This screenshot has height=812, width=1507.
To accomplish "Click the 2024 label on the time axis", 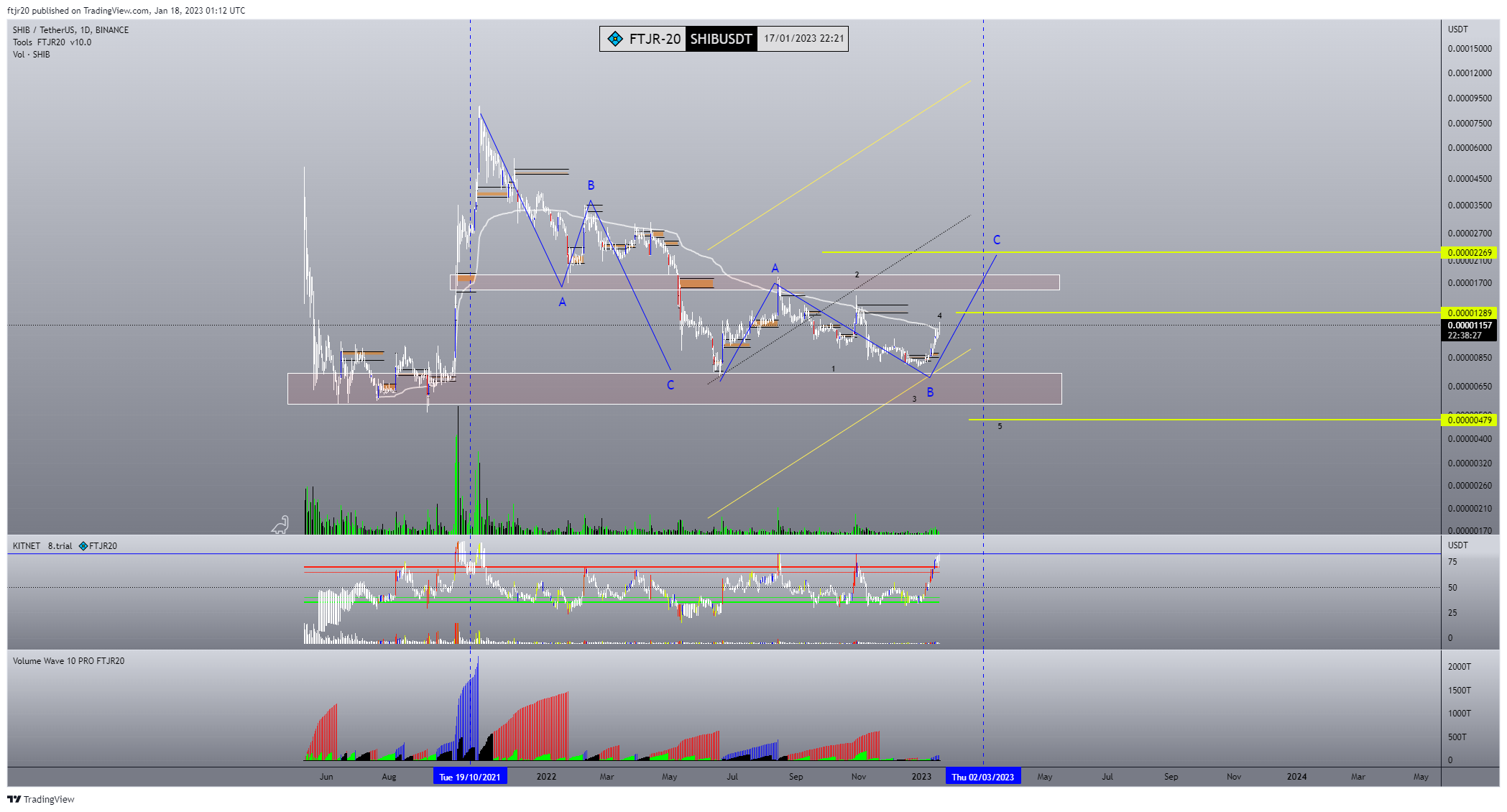I will pyautogui.click(x=1296, y=777).
